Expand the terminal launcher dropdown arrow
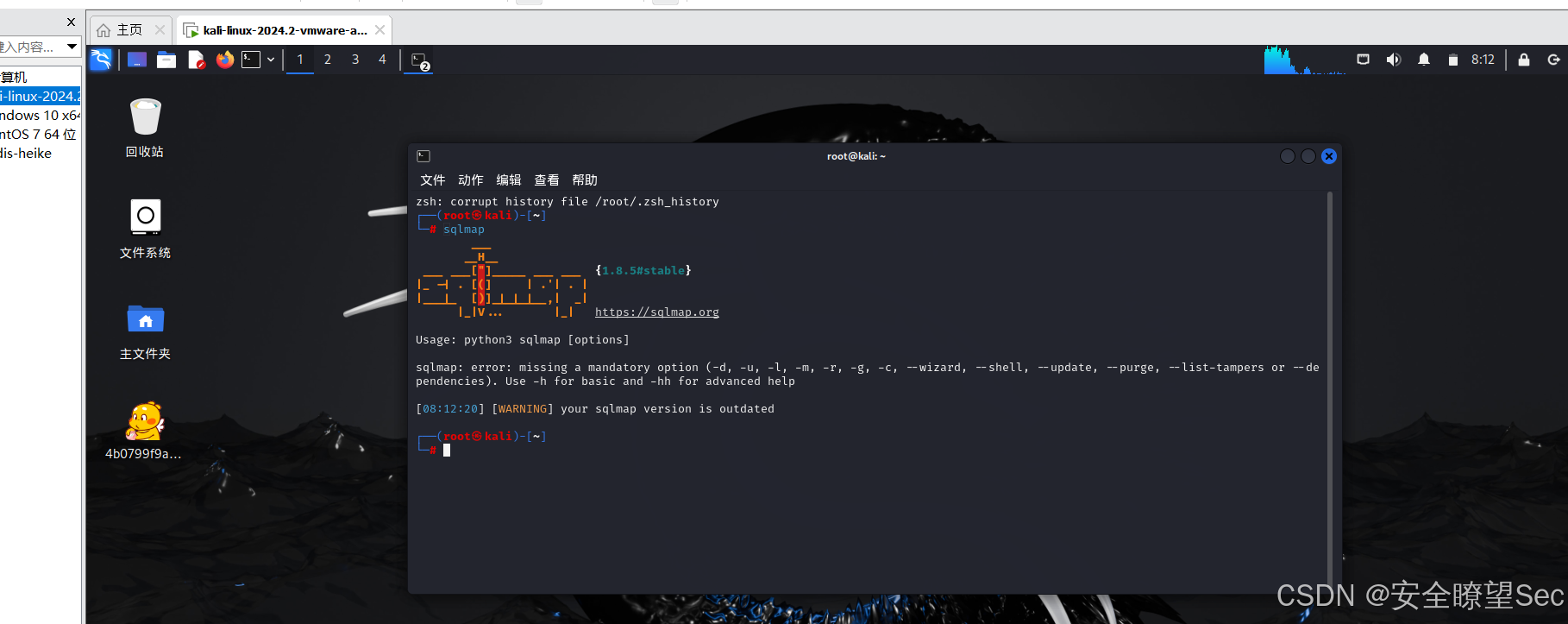This screenshot has height=624, width=1568. (x=271, y=60)
